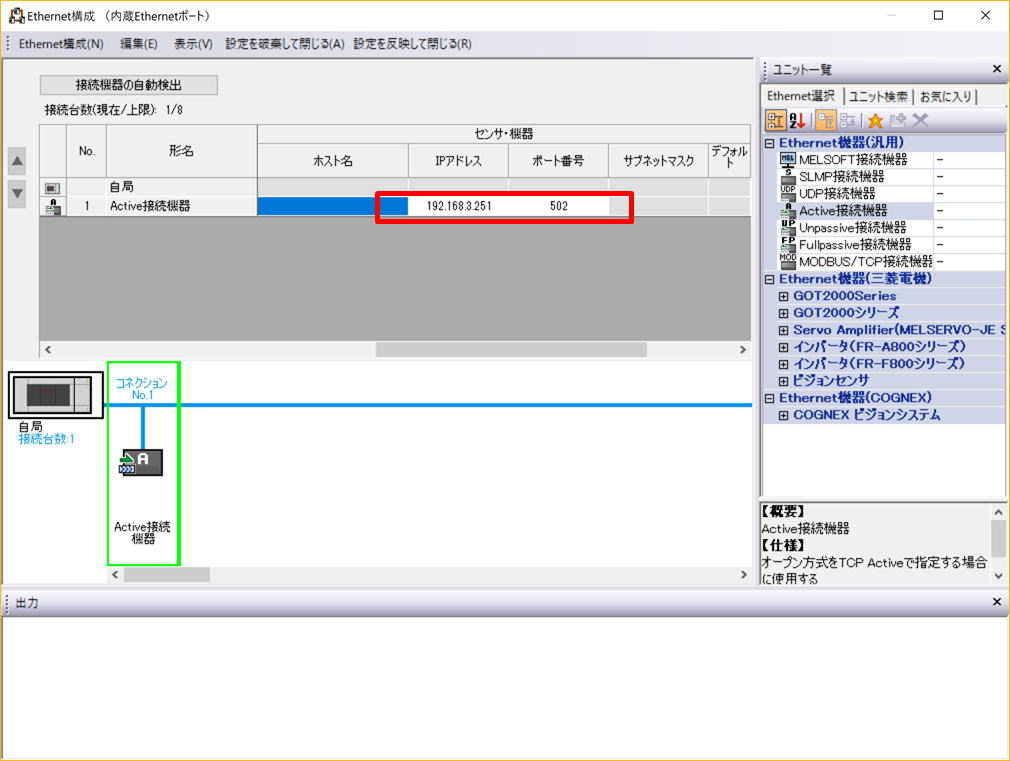
Task: Move selected row down with down arrow
Action: point(17,193)
